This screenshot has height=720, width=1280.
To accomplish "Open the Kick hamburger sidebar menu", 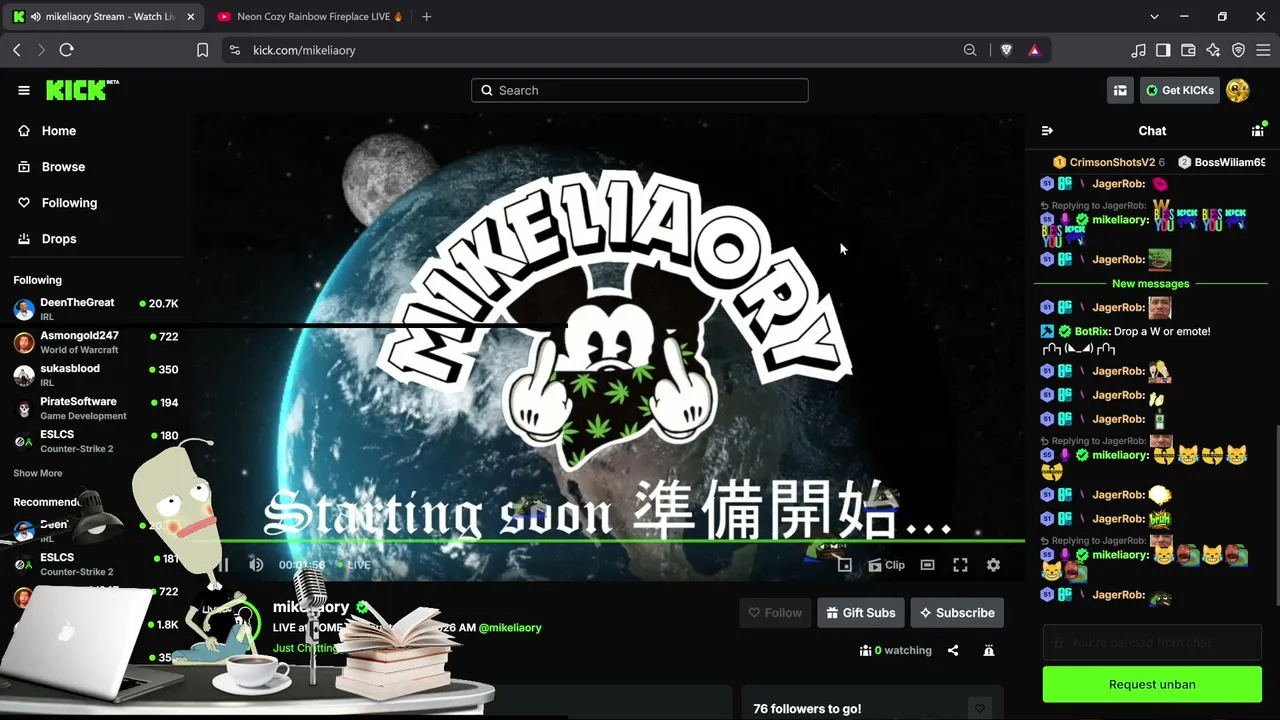I will point(24,90).
